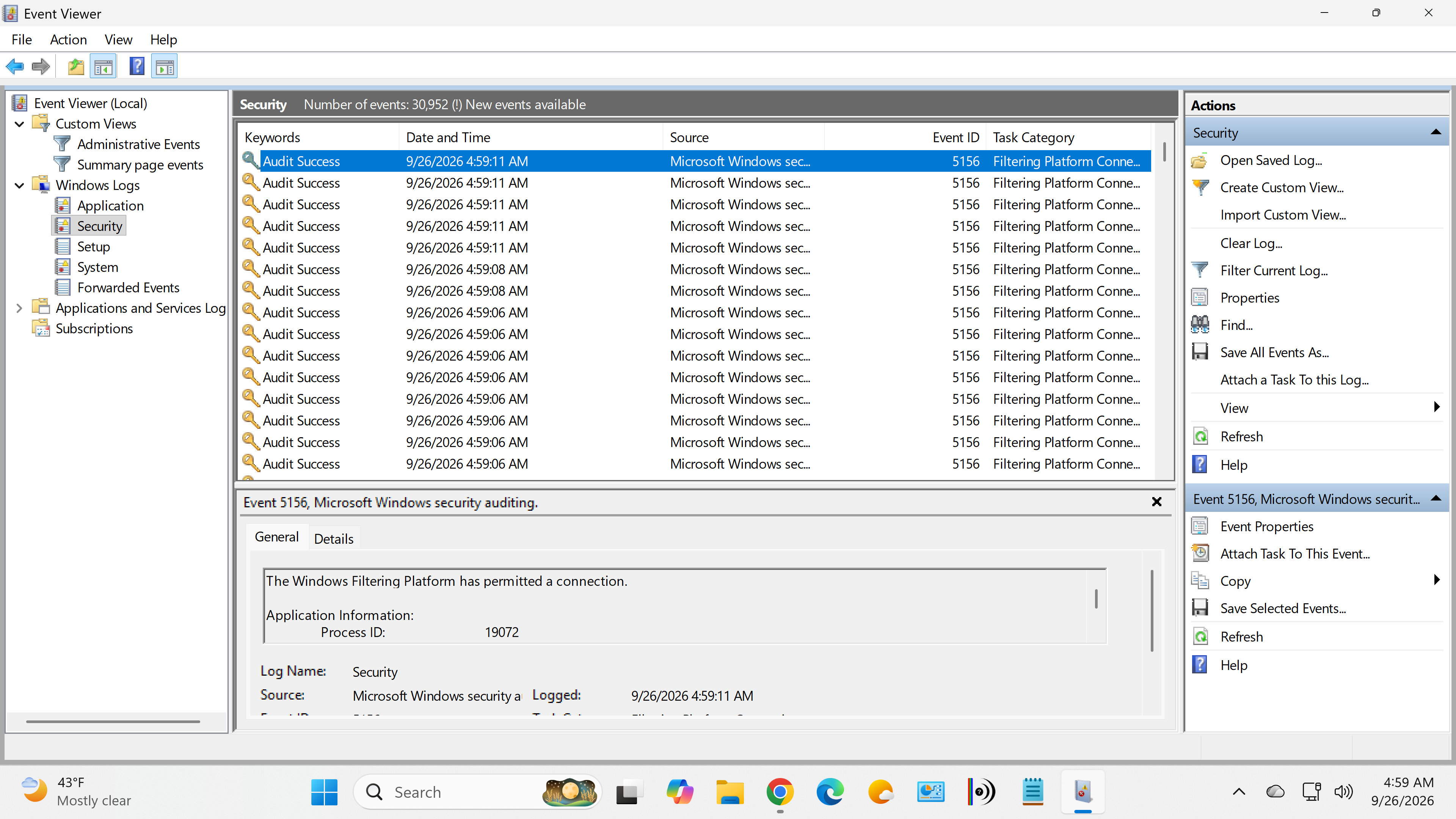Click the Forward arrow toolbar icon

41,67
